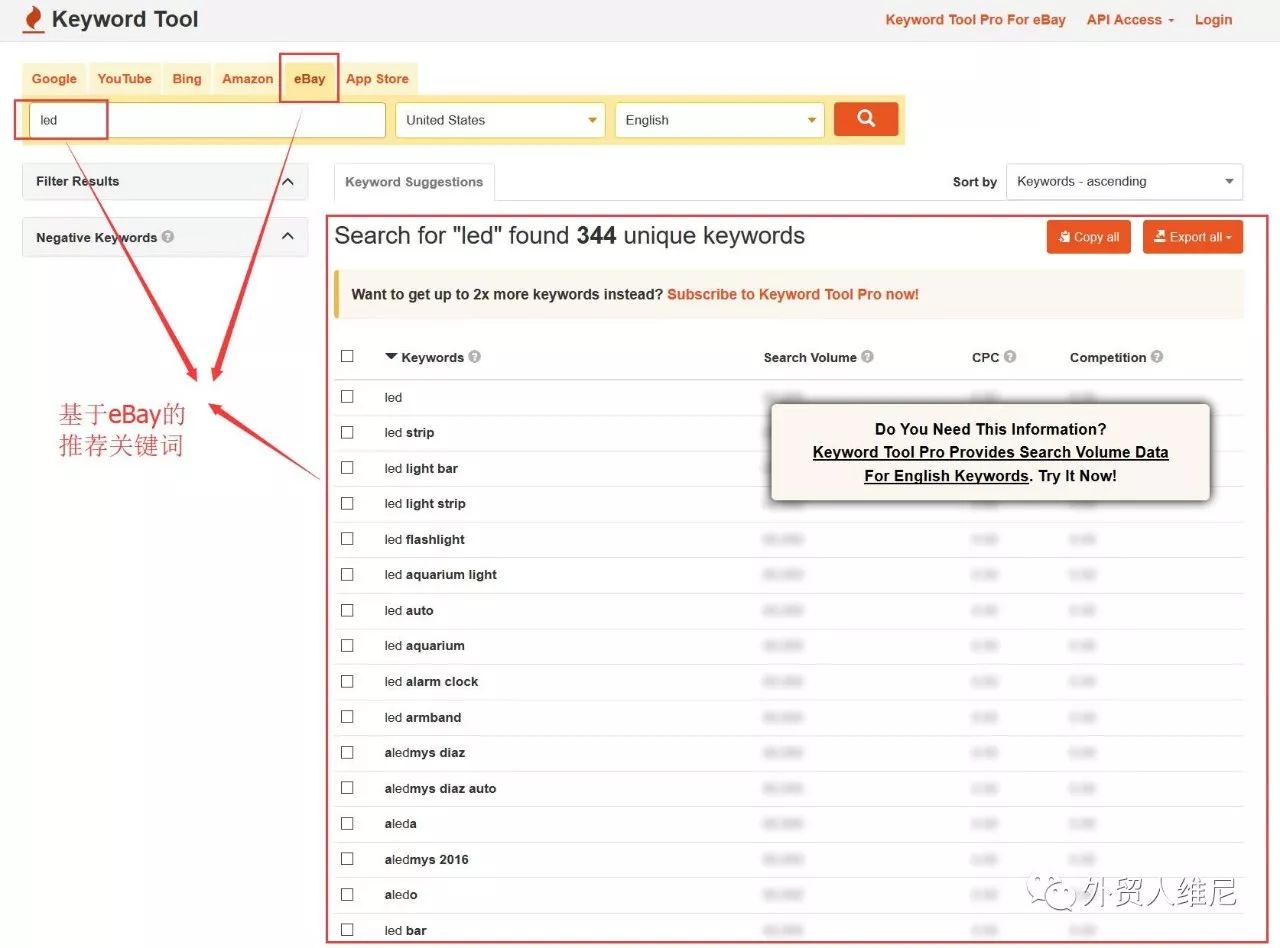
Task: Click help icon beside Search Volume header
Action: click(868, 357)
